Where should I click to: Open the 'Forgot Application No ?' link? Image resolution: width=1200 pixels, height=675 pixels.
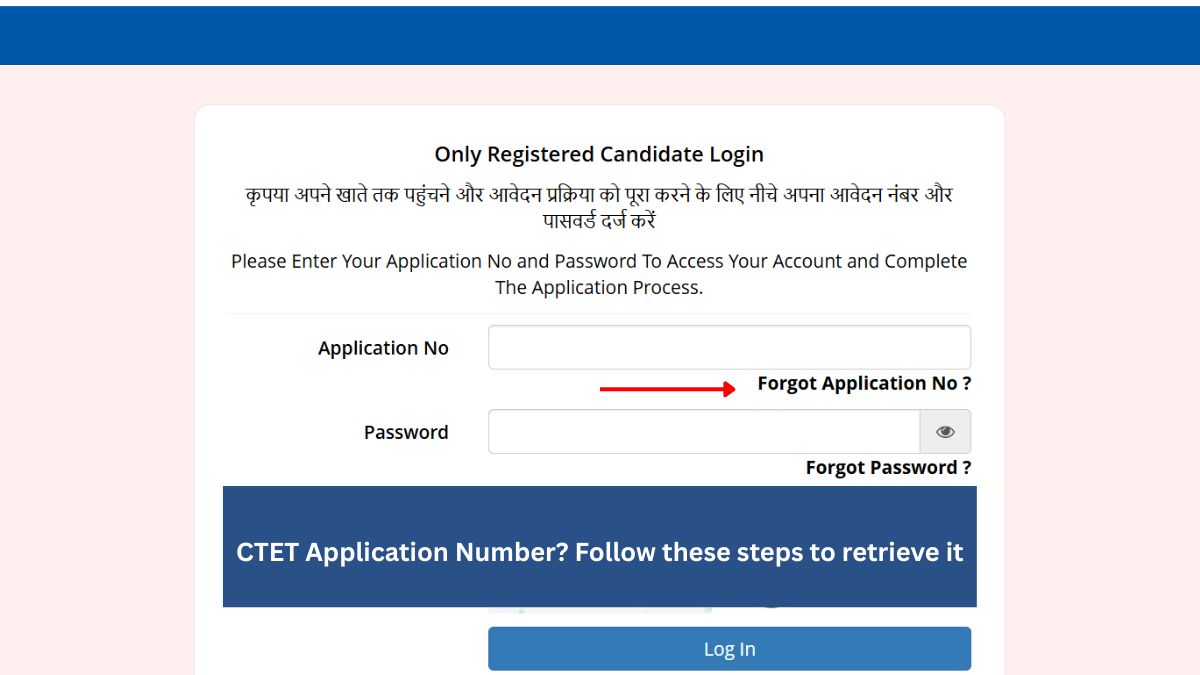click(x=864, y=383)
